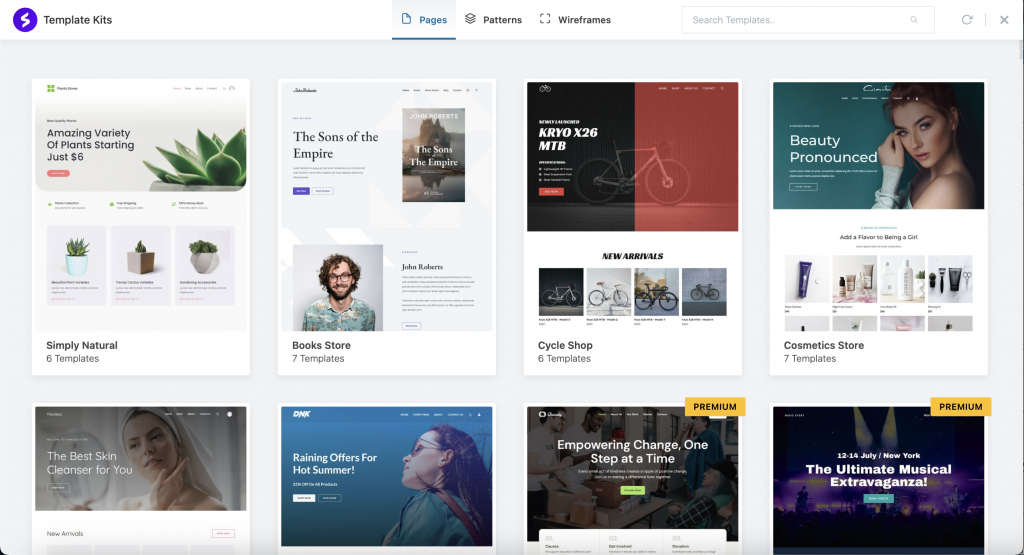
Task: Click the page scrollbar on the right
Action: [x=1021, y=49]
